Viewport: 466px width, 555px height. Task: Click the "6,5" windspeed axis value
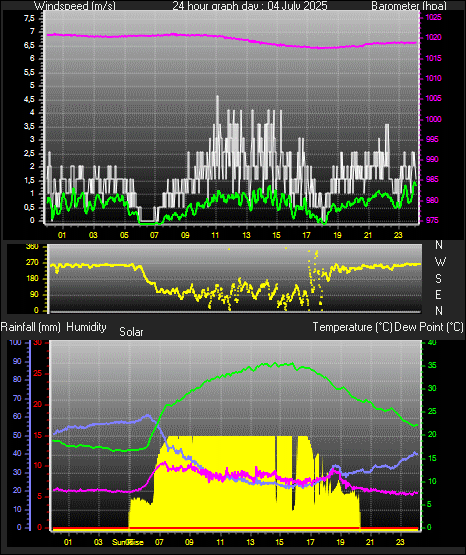point(29,45)
